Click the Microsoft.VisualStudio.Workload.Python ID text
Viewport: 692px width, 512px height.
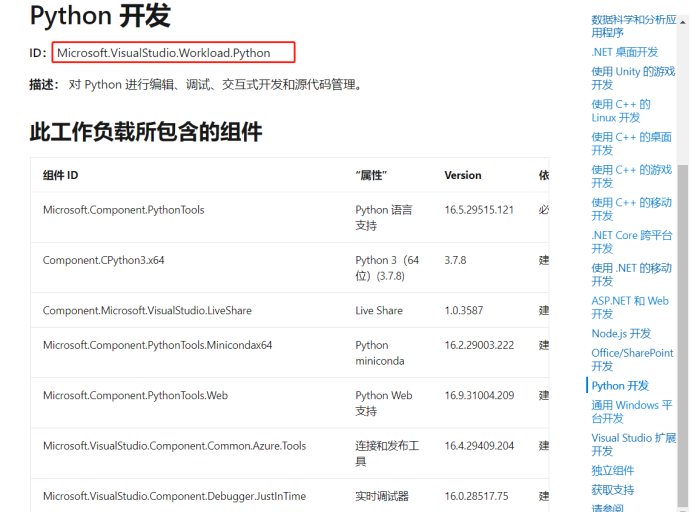click(x=164, y=53)
